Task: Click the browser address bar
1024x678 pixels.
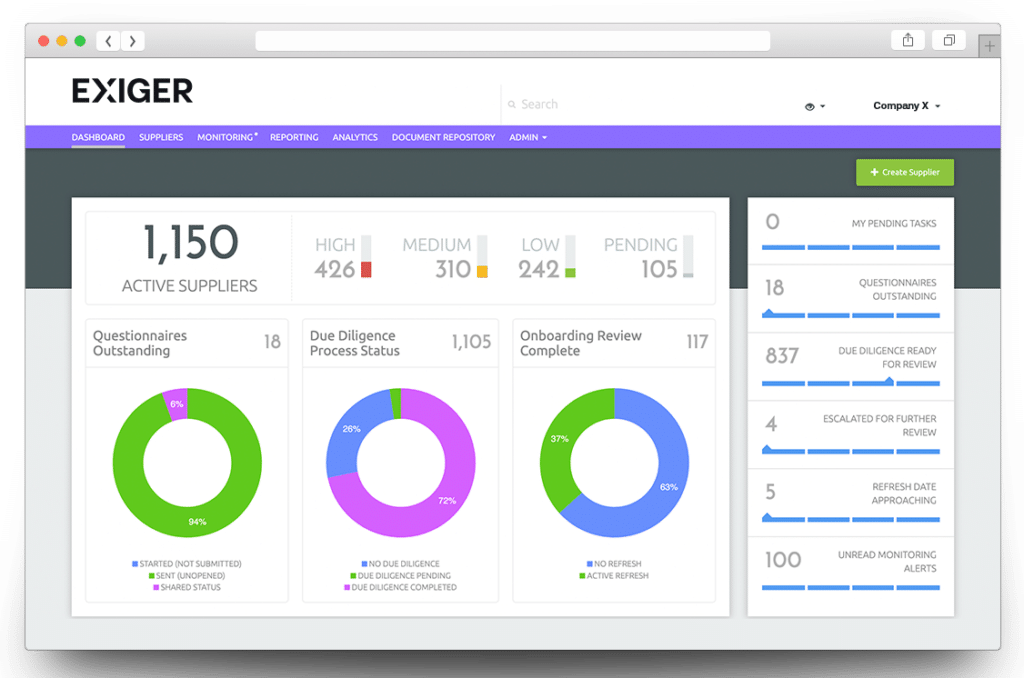Action: coord(513,41)
